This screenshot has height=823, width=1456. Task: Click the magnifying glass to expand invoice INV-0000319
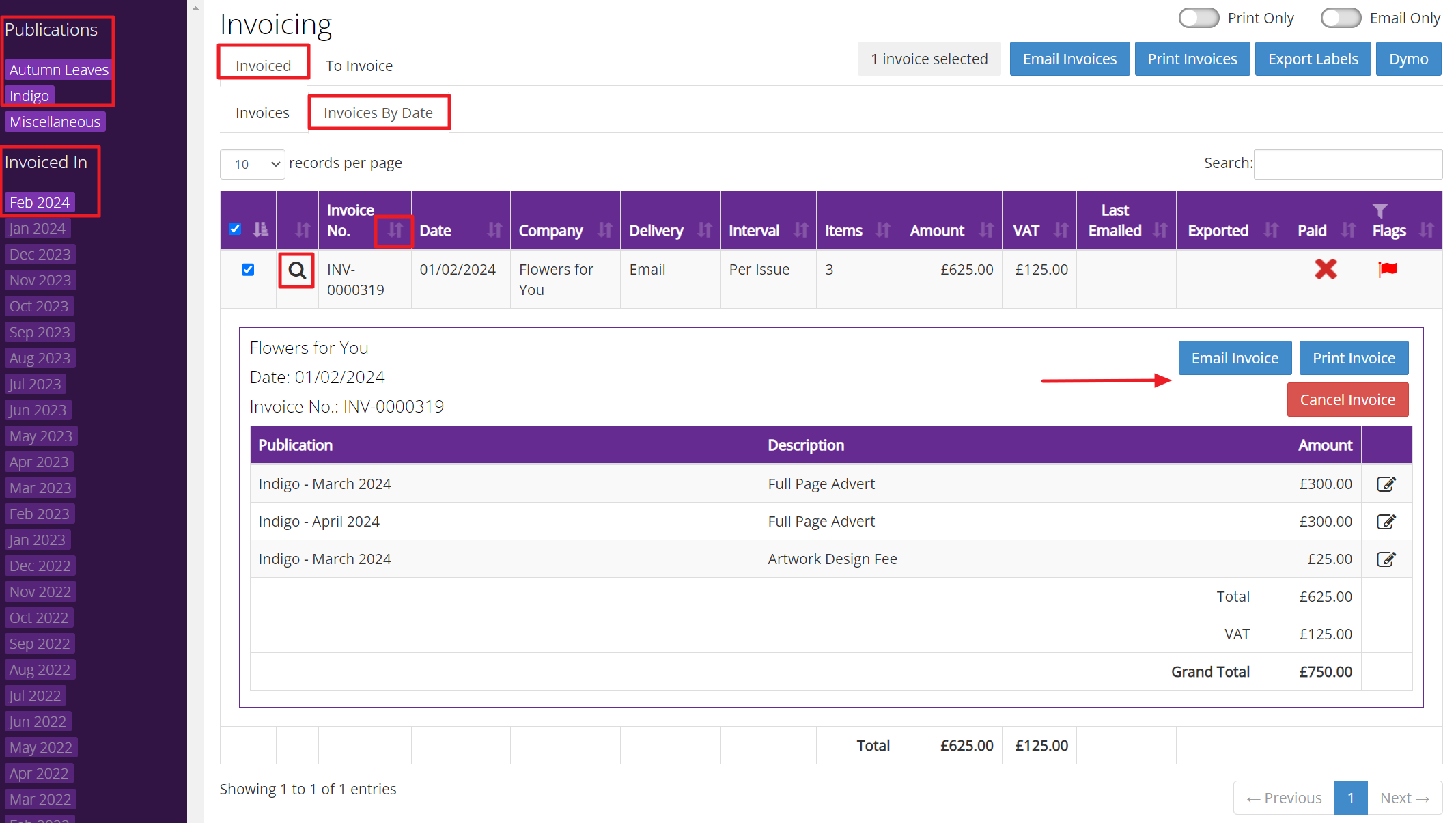pyautogui.click(x=296, y=270)
